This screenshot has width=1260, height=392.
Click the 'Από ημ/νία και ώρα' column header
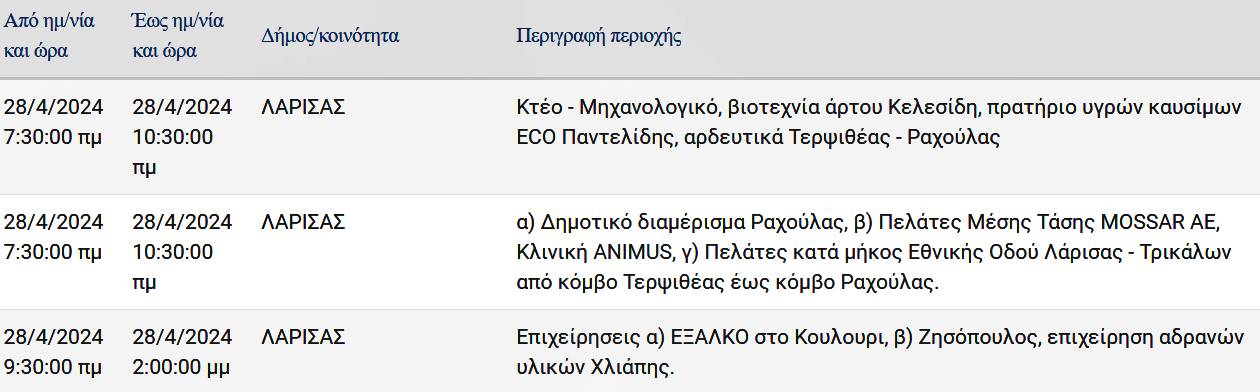coord(51,36)
